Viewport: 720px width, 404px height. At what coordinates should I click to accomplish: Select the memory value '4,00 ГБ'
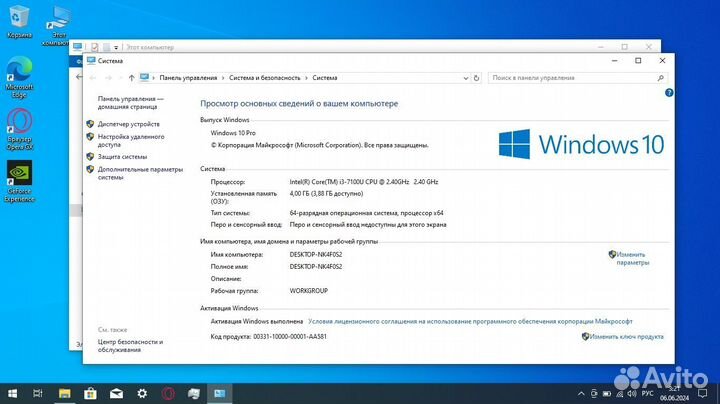point(300,194)
